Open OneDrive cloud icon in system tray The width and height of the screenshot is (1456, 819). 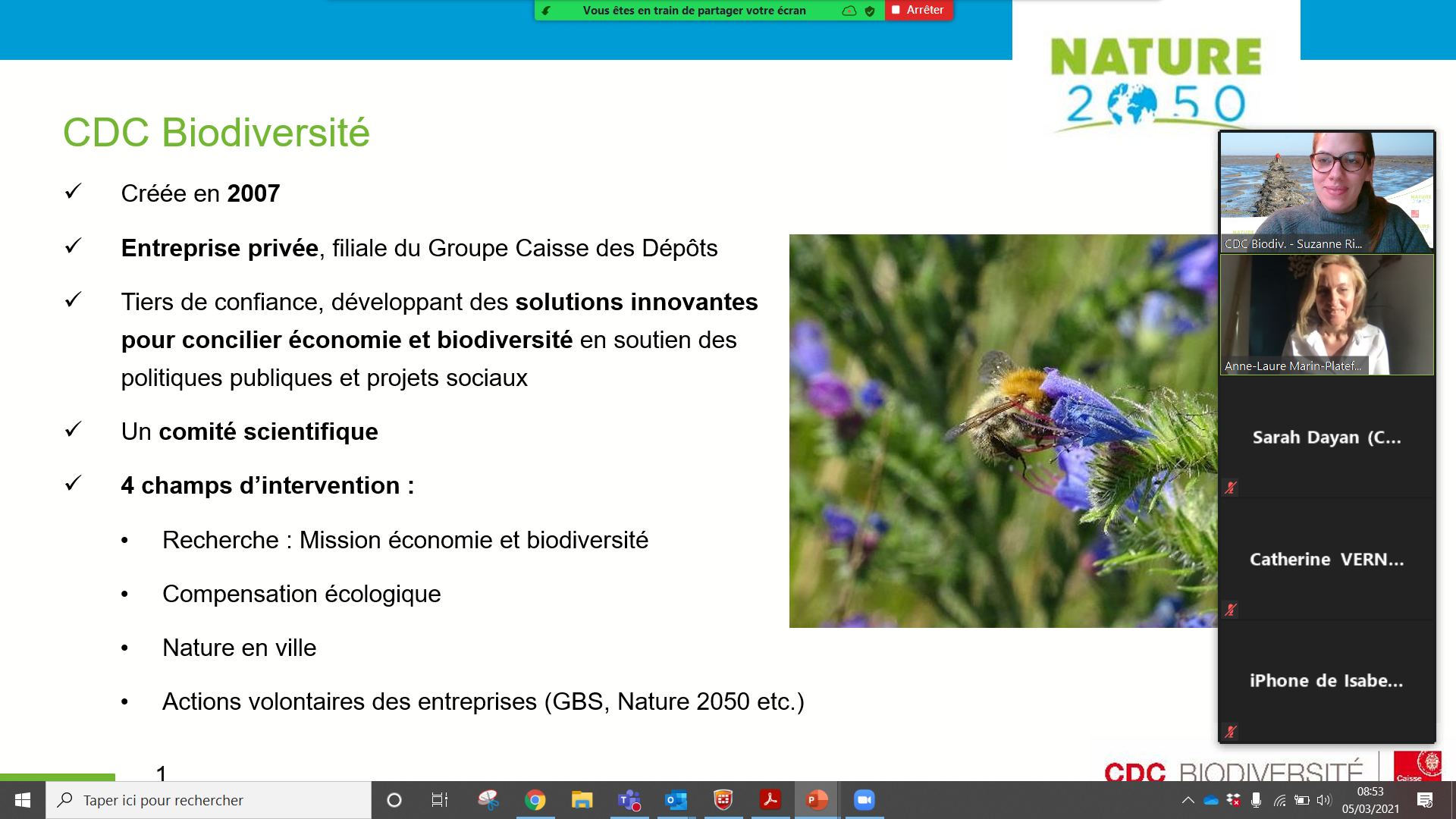pyautogui.click(x=1211, y=800)
